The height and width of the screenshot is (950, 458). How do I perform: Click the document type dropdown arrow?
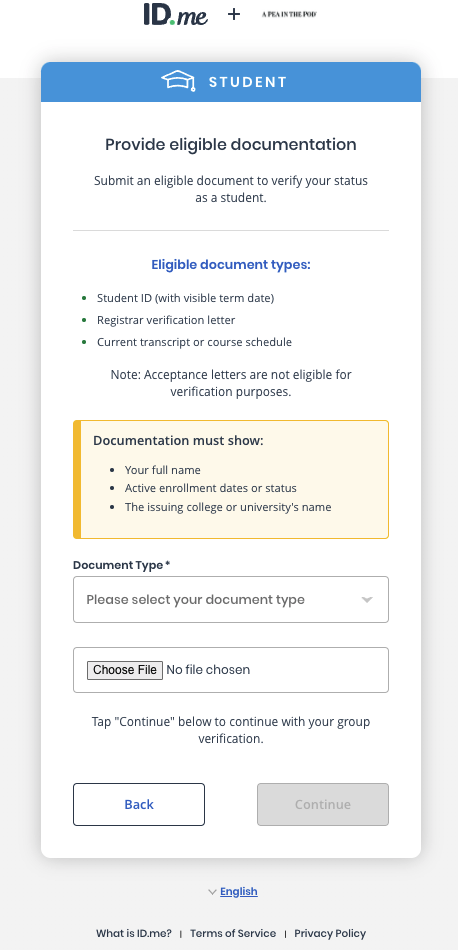coord(367,600)
